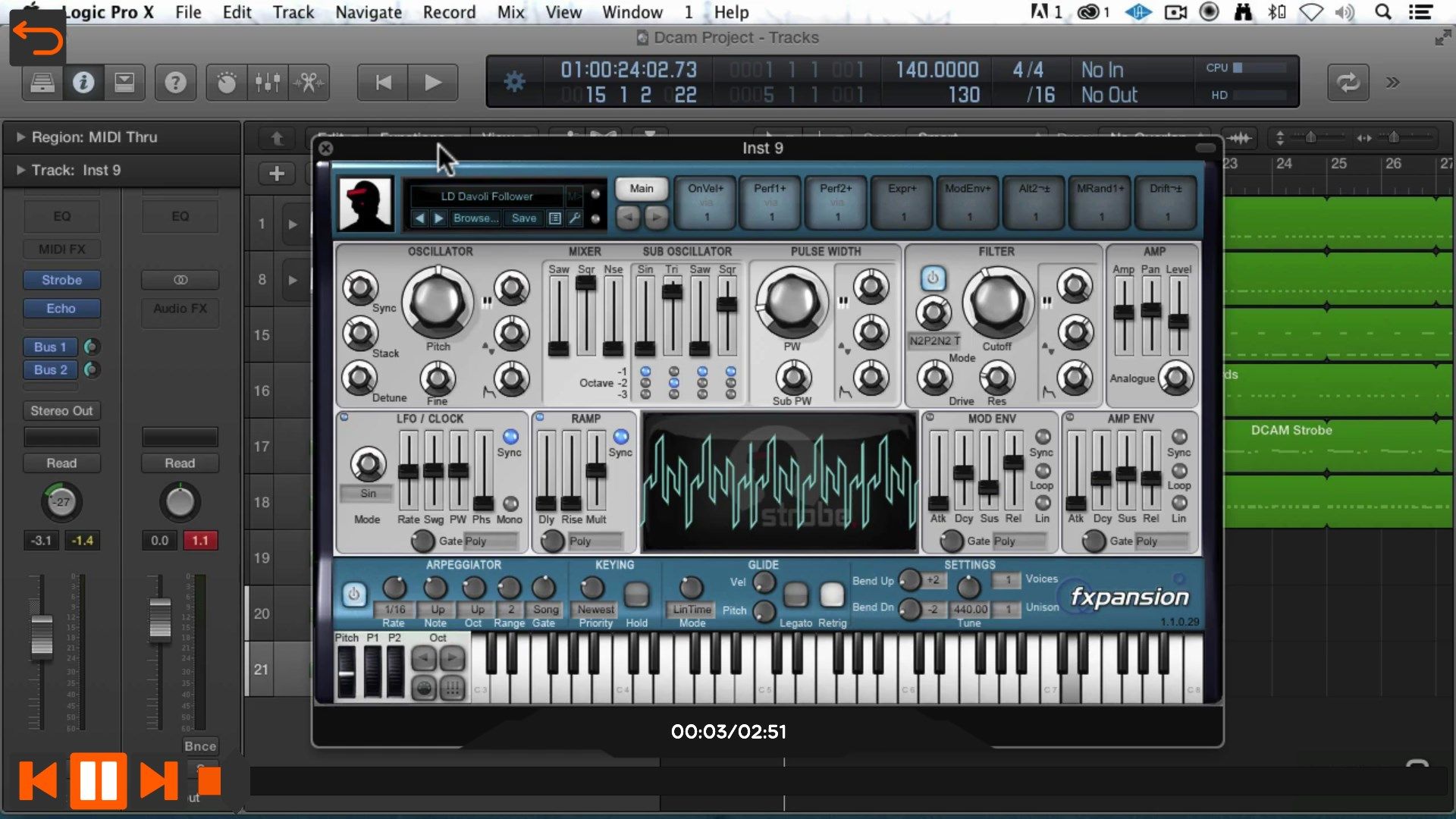Open the Library panel icon
The height and width of the screenshot is (819, 1456).
[x=42, y=82]
